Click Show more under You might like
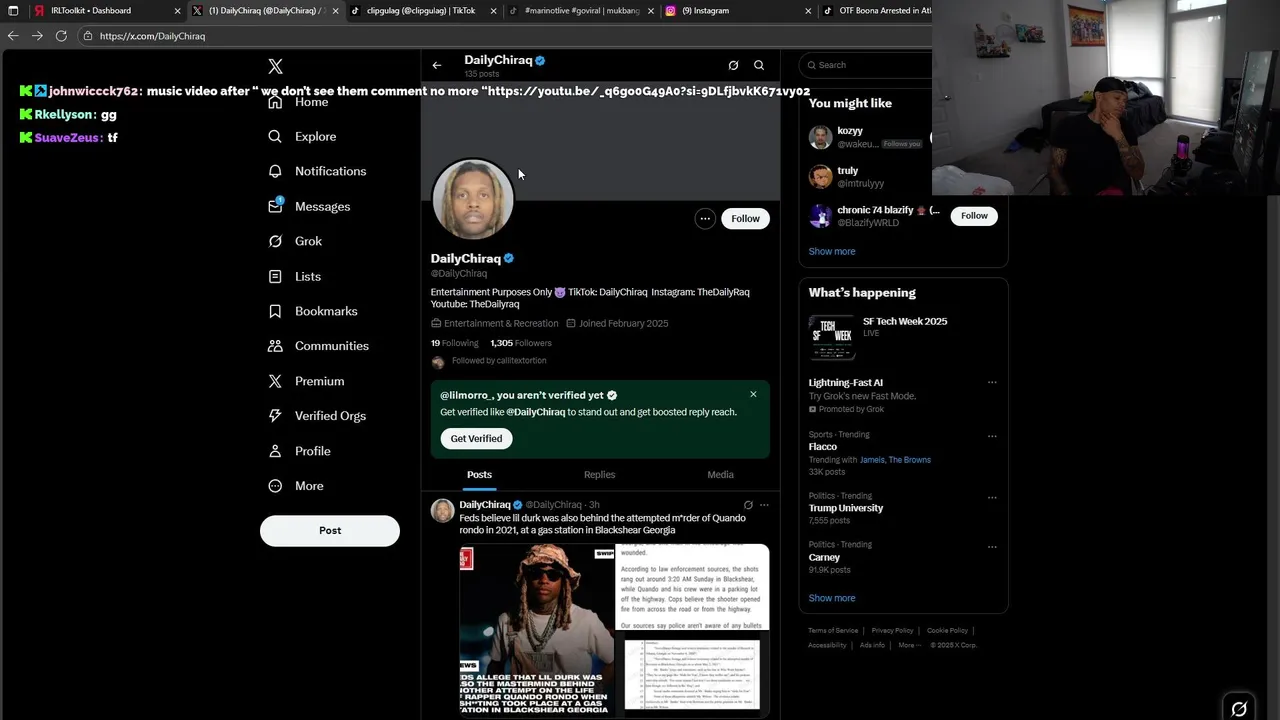Viewport: 1280px width, 720px height. click(832, 252)
